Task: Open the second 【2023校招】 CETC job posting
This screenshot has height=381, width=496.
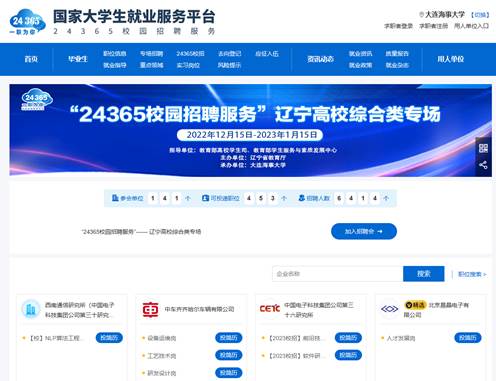Action: point(296,356)
